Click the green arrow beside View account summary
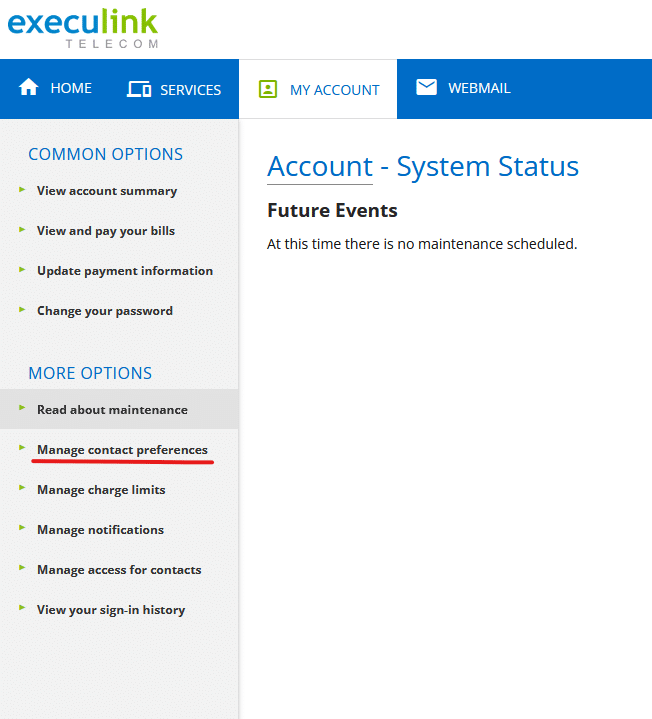Viewport: 652px width, 719px height. pyautogui.click(x=22, y=189)
